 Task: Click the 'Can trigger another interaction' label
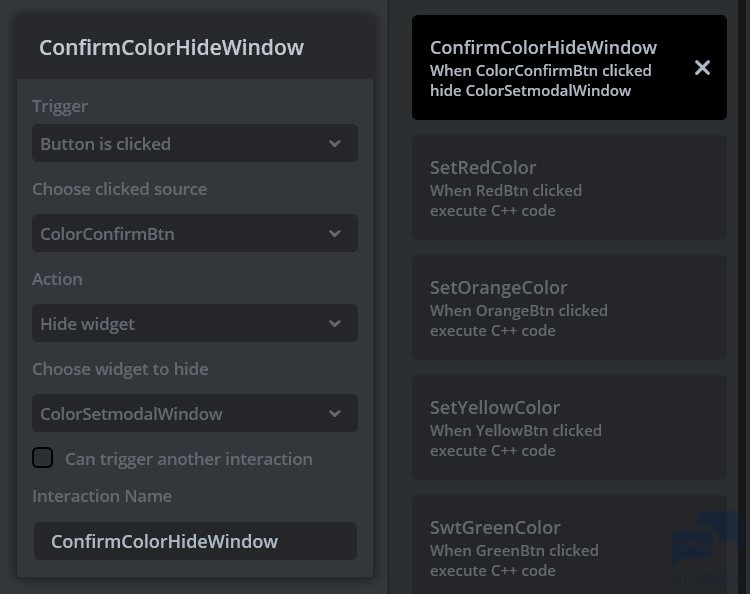[189, 459]
